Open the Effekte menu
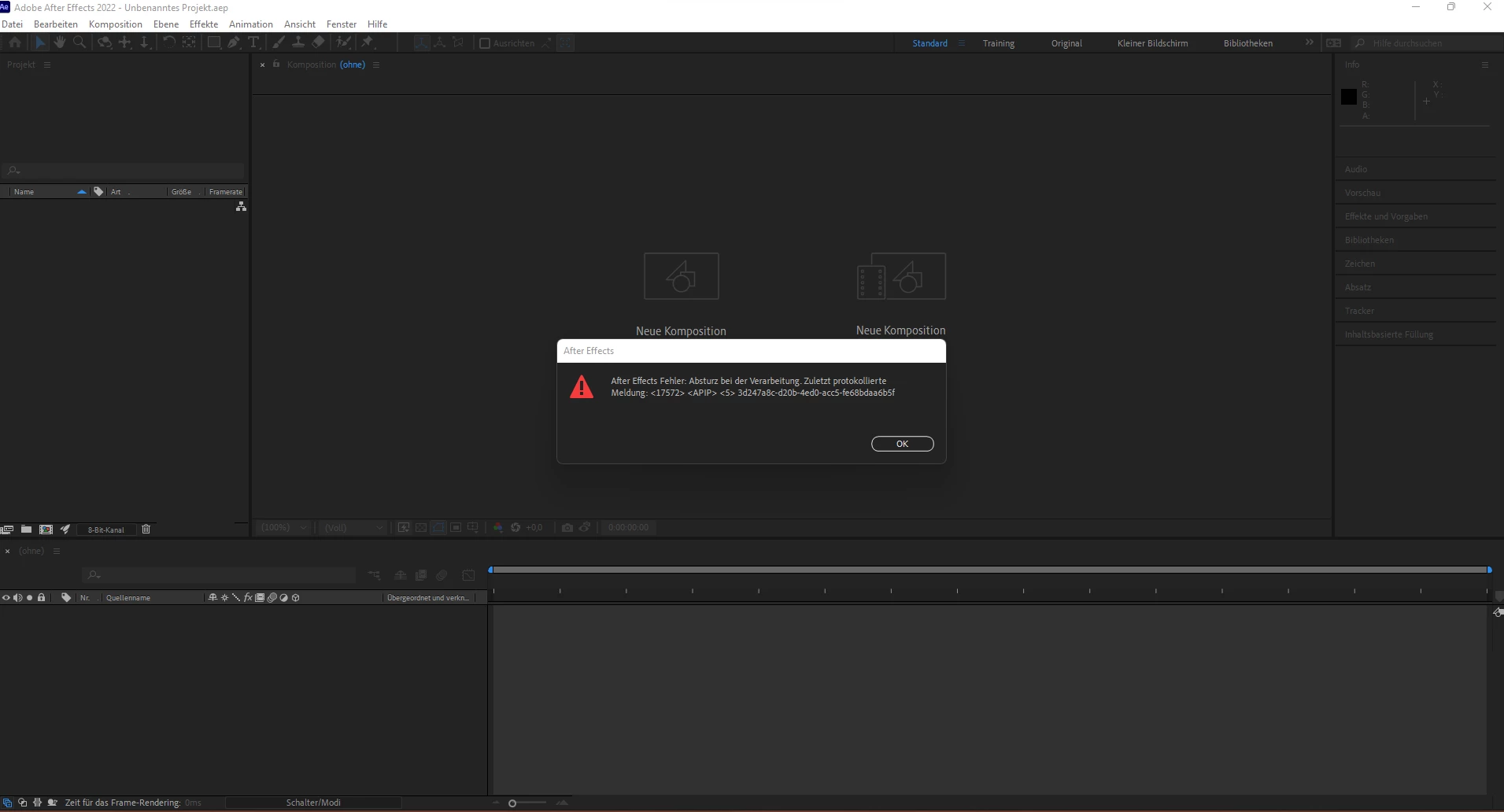This screenshot has height=812, width=1504. tap(204, 24)
